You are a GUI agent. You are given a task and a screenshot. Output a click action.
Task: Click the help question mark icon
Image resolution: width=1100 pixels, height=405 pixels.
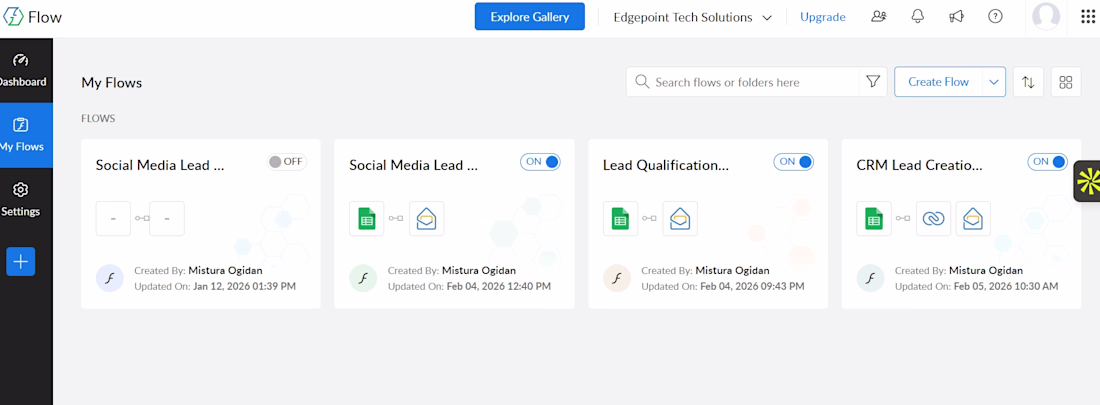pyautogui.click(x=995, y=16)
